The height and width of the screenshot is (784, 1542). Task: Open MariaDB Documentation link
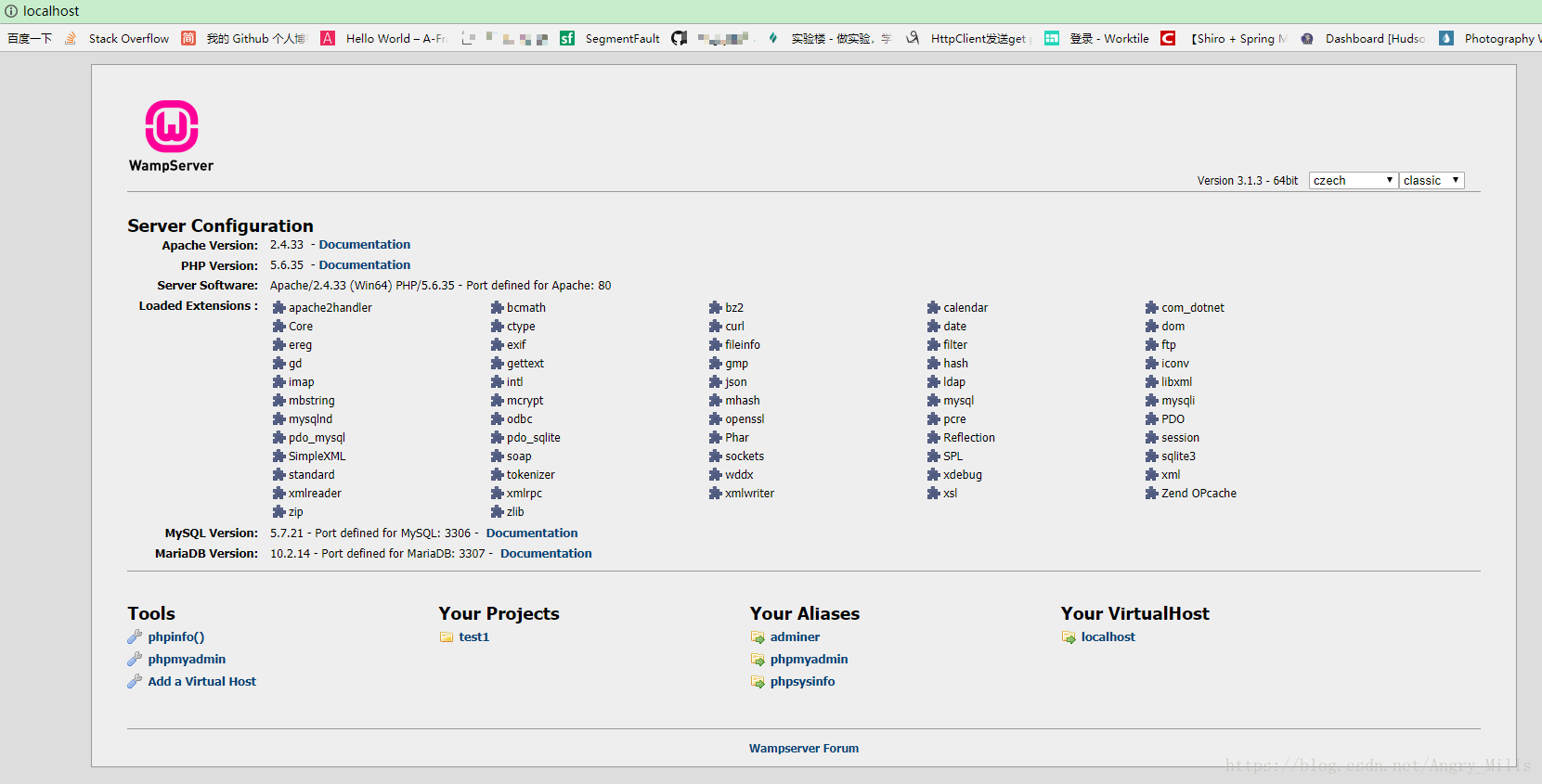coord(546,554)
